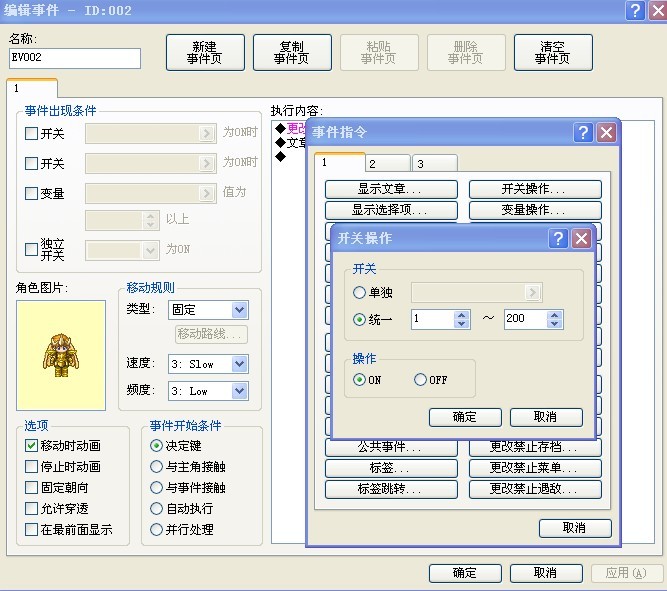Close the 事件指令 dialog

coord(606,133)
